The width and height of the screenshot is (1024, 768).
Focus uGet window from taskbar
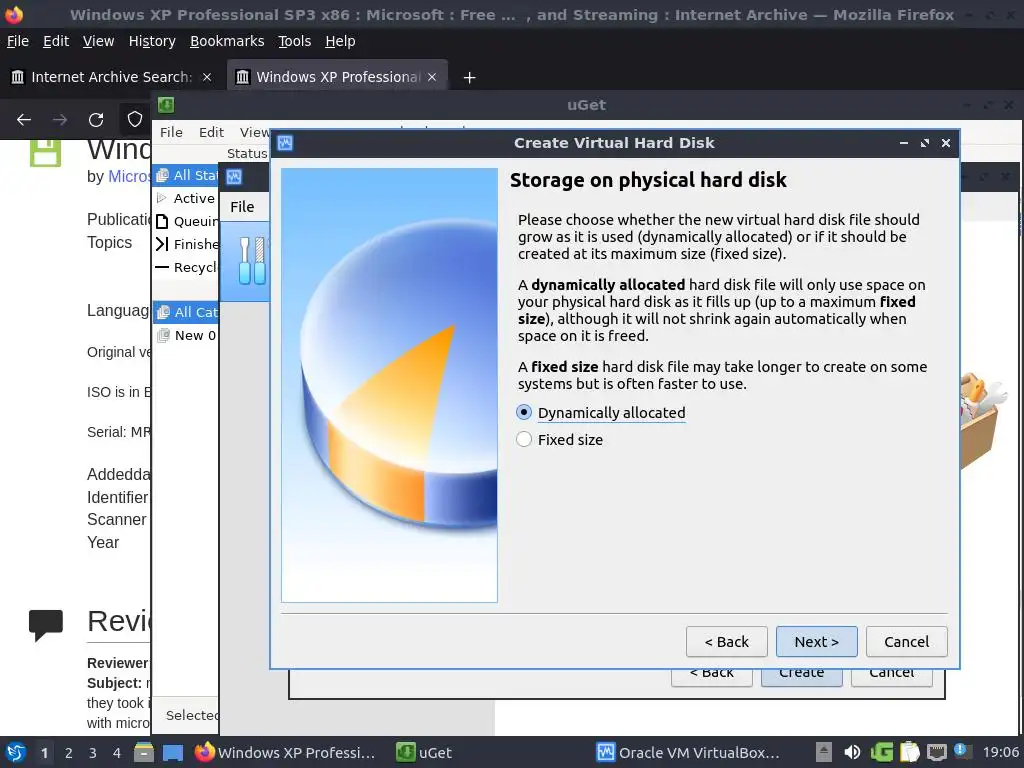[x=424, y=753]
